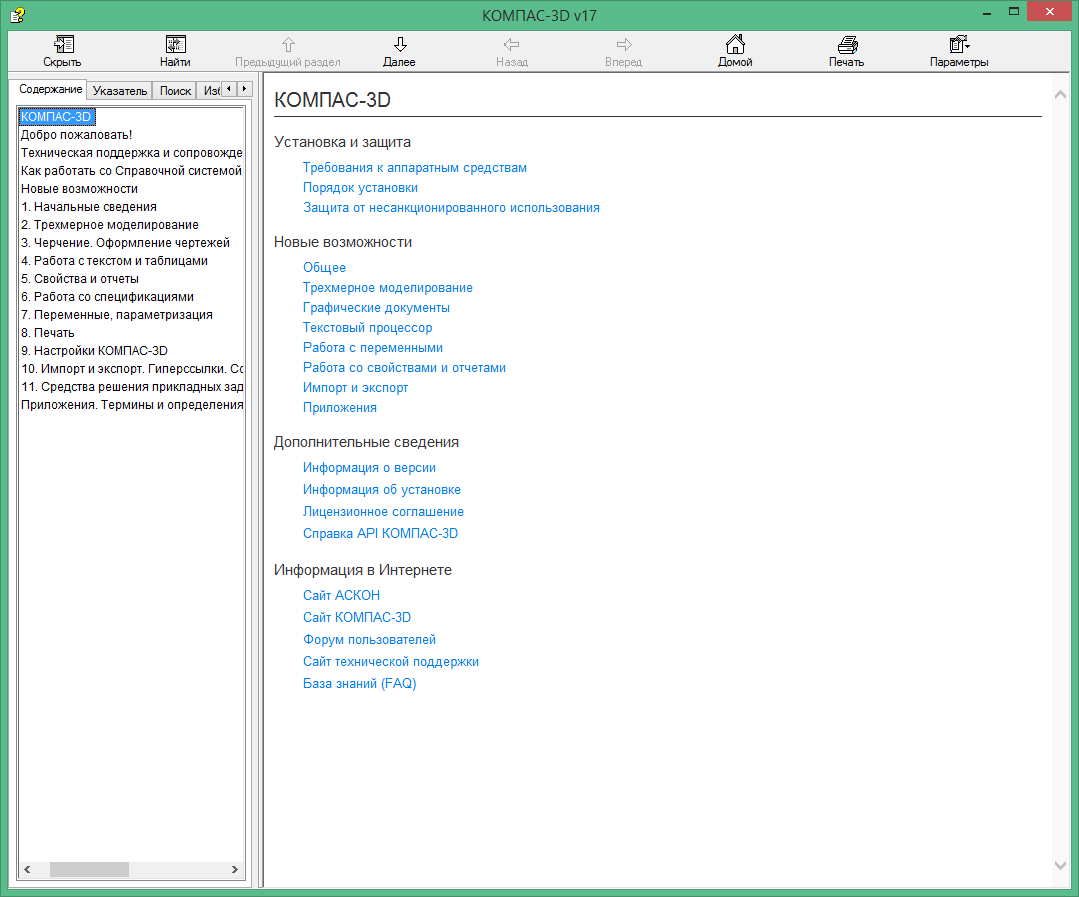
Task: Open Порядок установки link
Action: click(360, 188)
